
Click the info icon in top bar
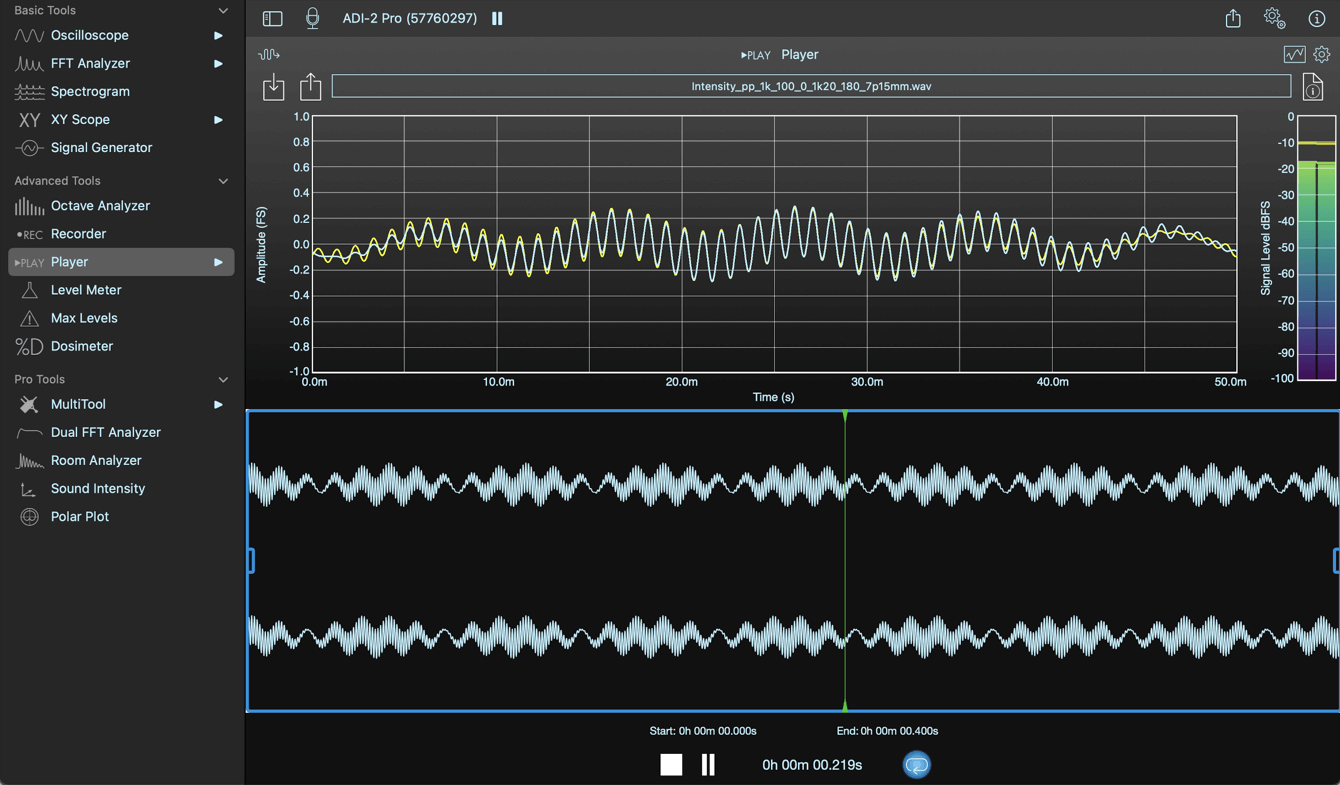click(x=1316, y=18)
